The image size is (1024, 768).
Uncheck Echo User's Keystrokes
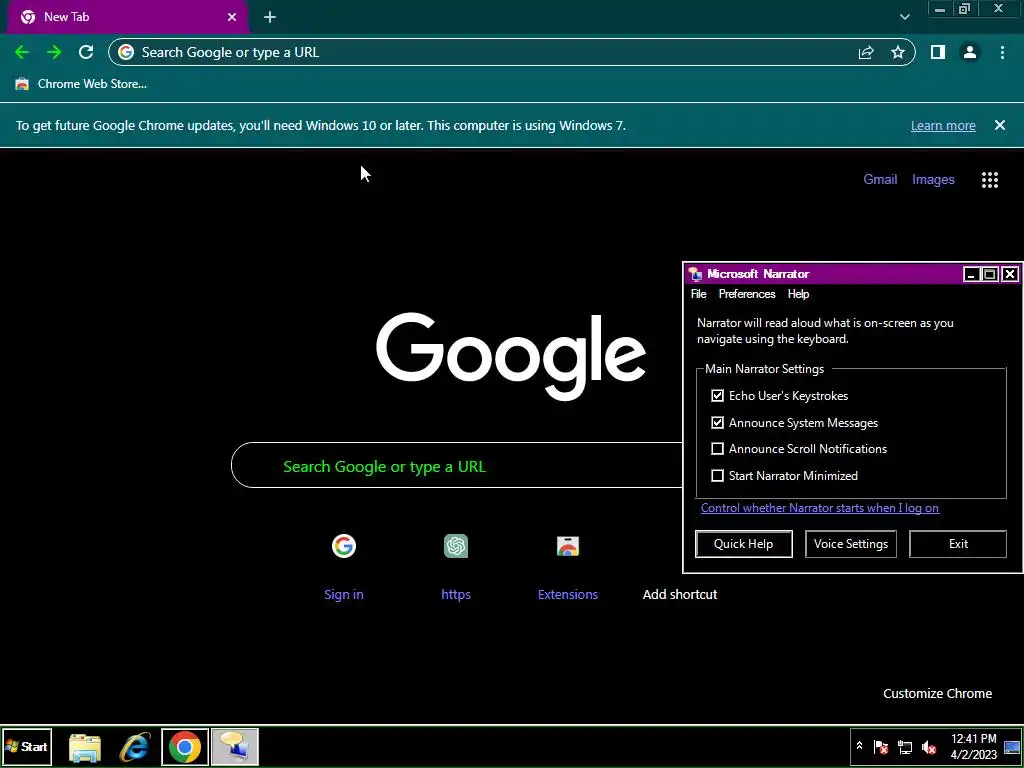coord(717,396)
